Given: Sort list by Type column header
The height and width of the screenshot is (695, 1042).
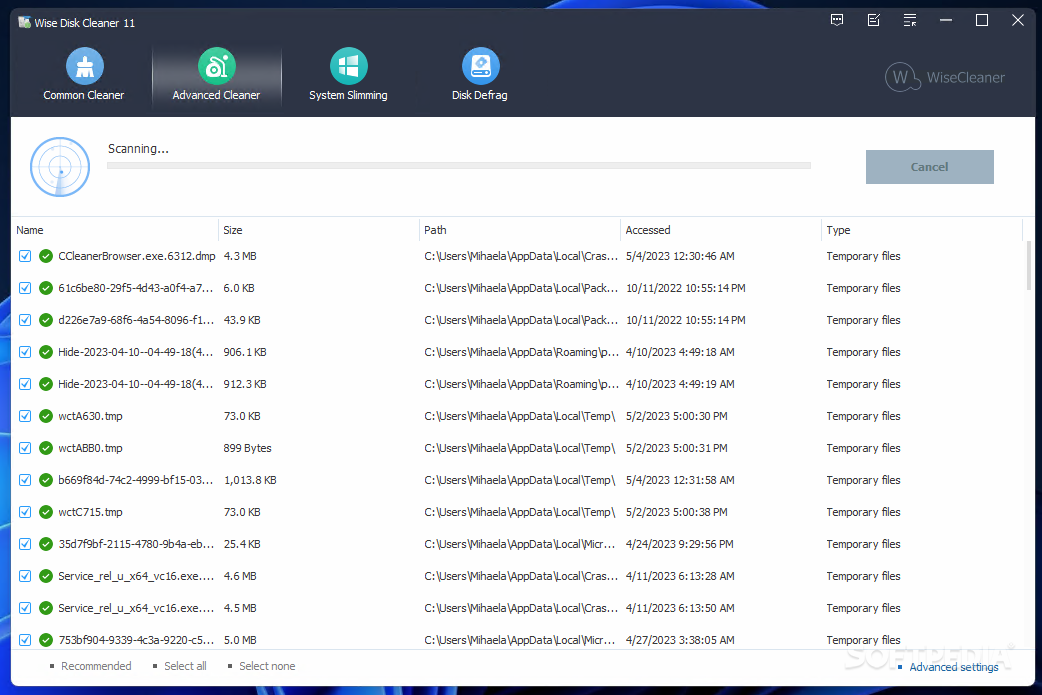Looking at the screenshot, I should (x=922, y=230).
